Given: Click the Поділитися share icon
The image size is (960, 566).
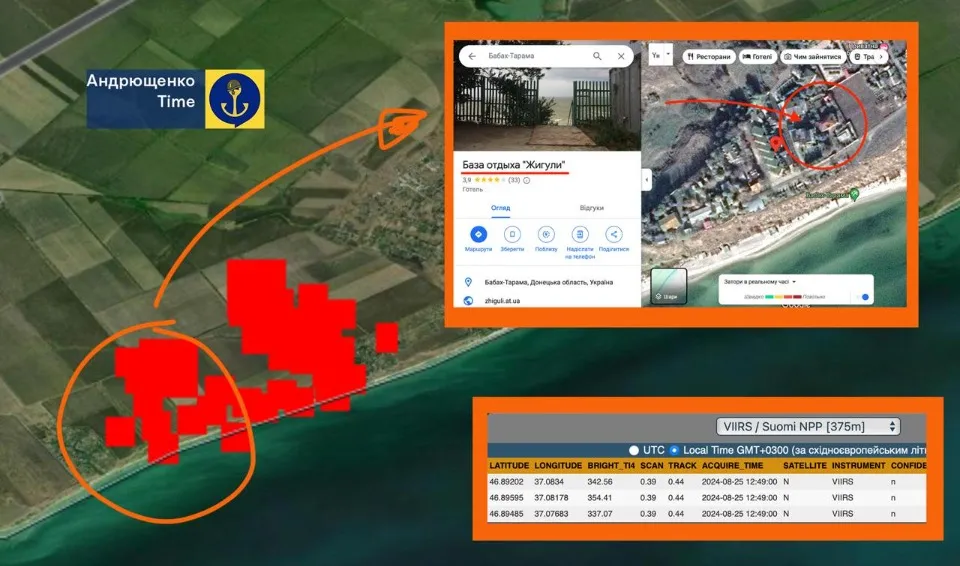Looking at the screenshot, I should [x=614, y=234].
